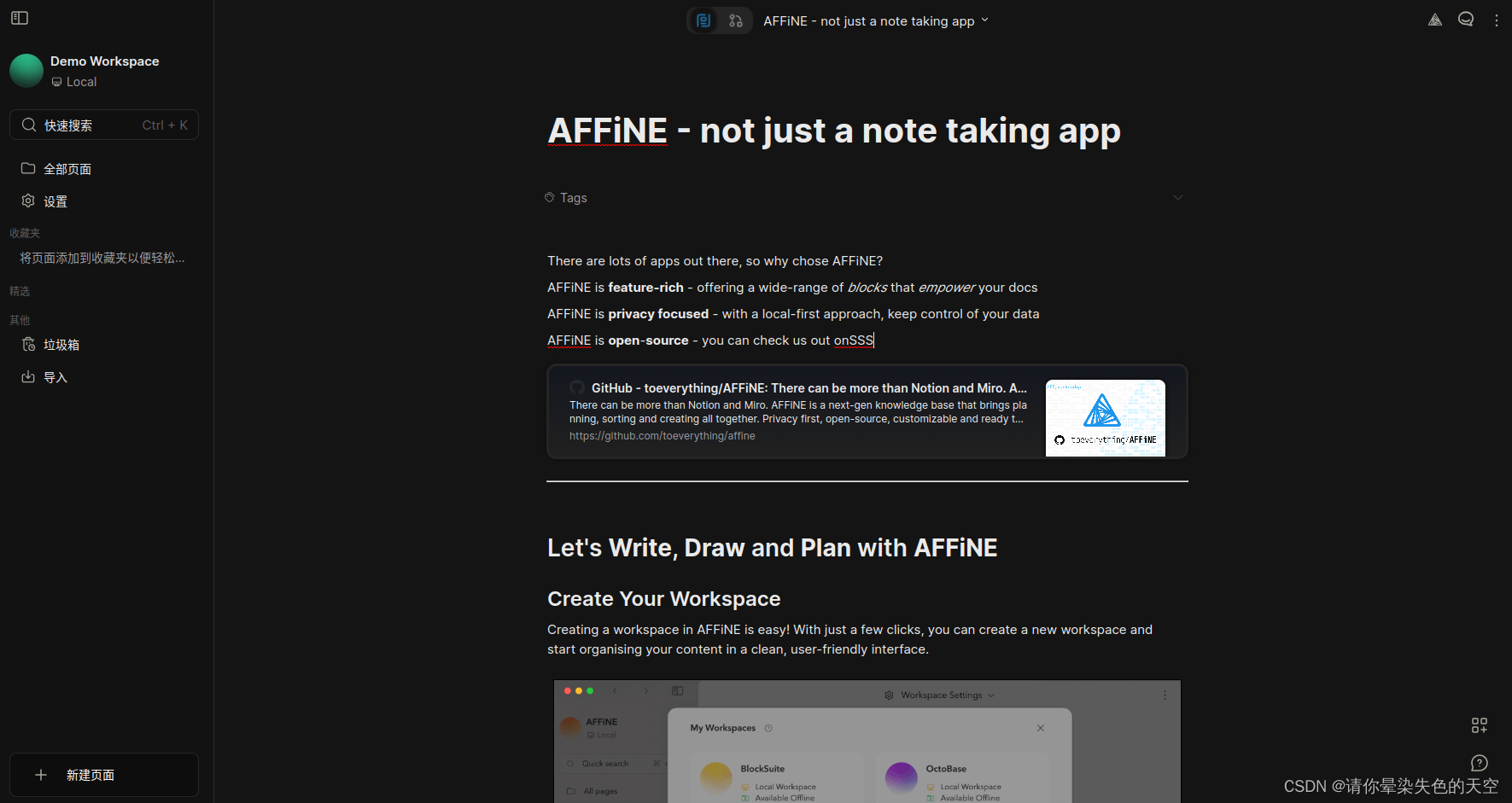Open 设置 with the gear icon
The height and width of the screenshot is (803, 1512).
pyautogui.click(x=28, y=201)
